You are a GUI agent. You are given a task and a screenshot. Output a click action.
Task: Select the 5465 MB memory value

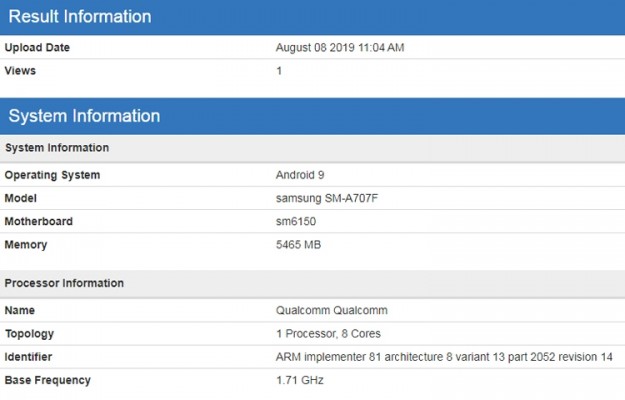pyautogui.click(x=299, y=245)
